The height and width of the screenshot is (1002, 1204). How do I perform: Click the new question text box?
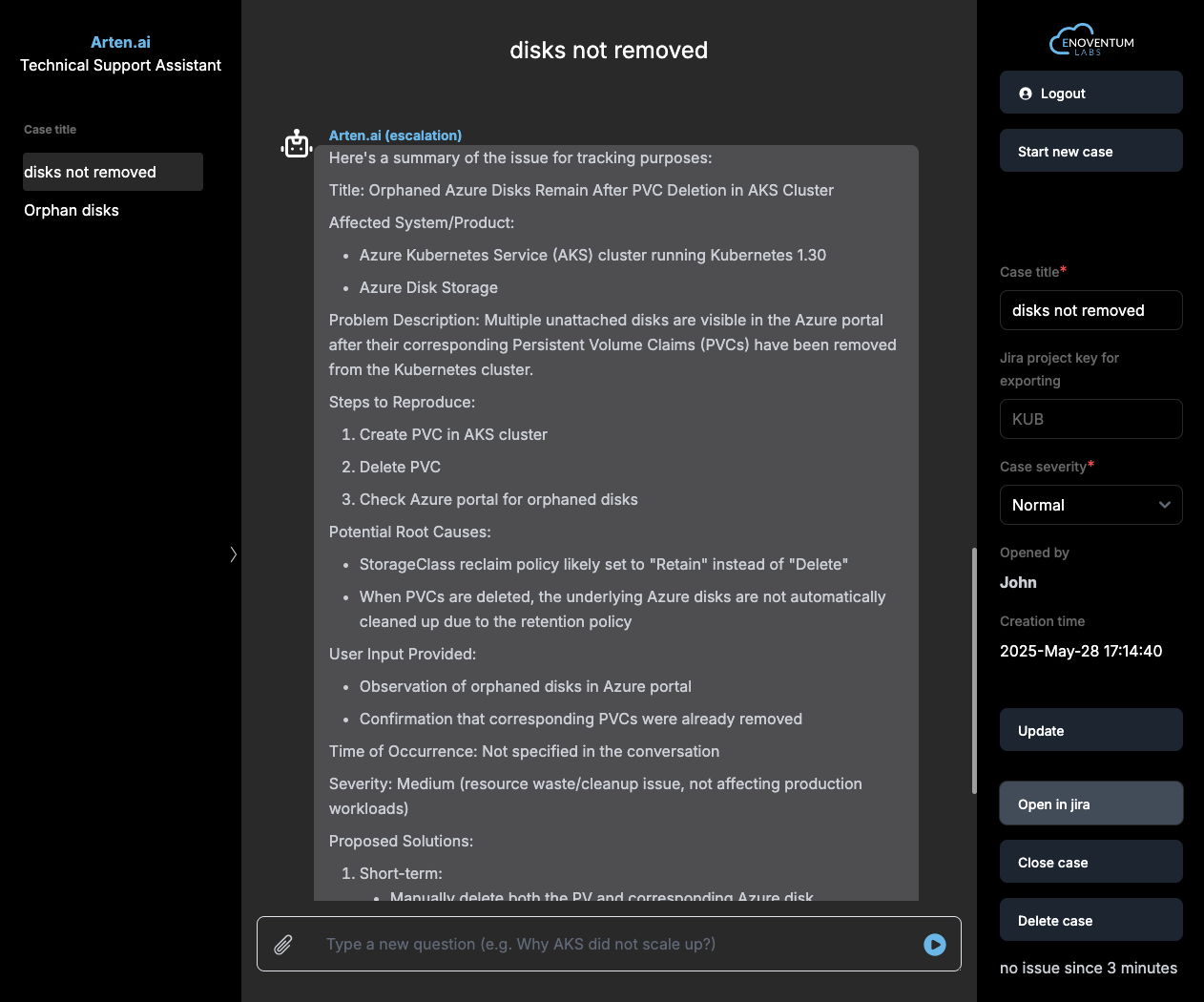pyautogui.click(x=611, y=944)
